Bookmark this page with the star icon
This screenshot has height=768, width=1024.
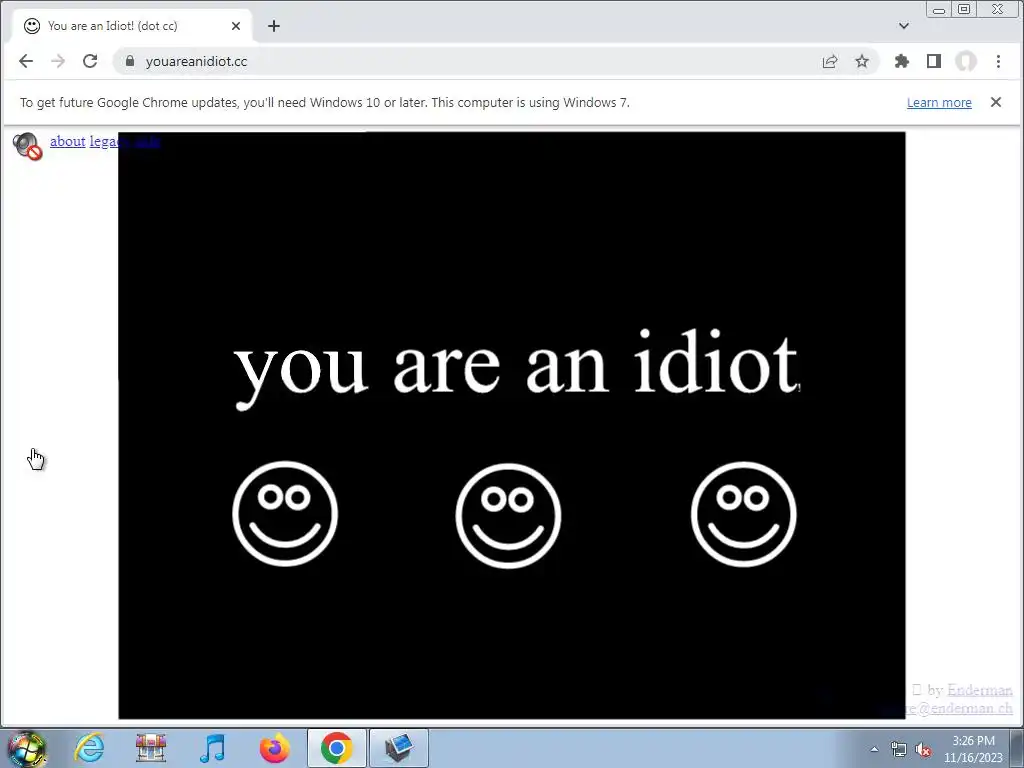tap(862, 61)
